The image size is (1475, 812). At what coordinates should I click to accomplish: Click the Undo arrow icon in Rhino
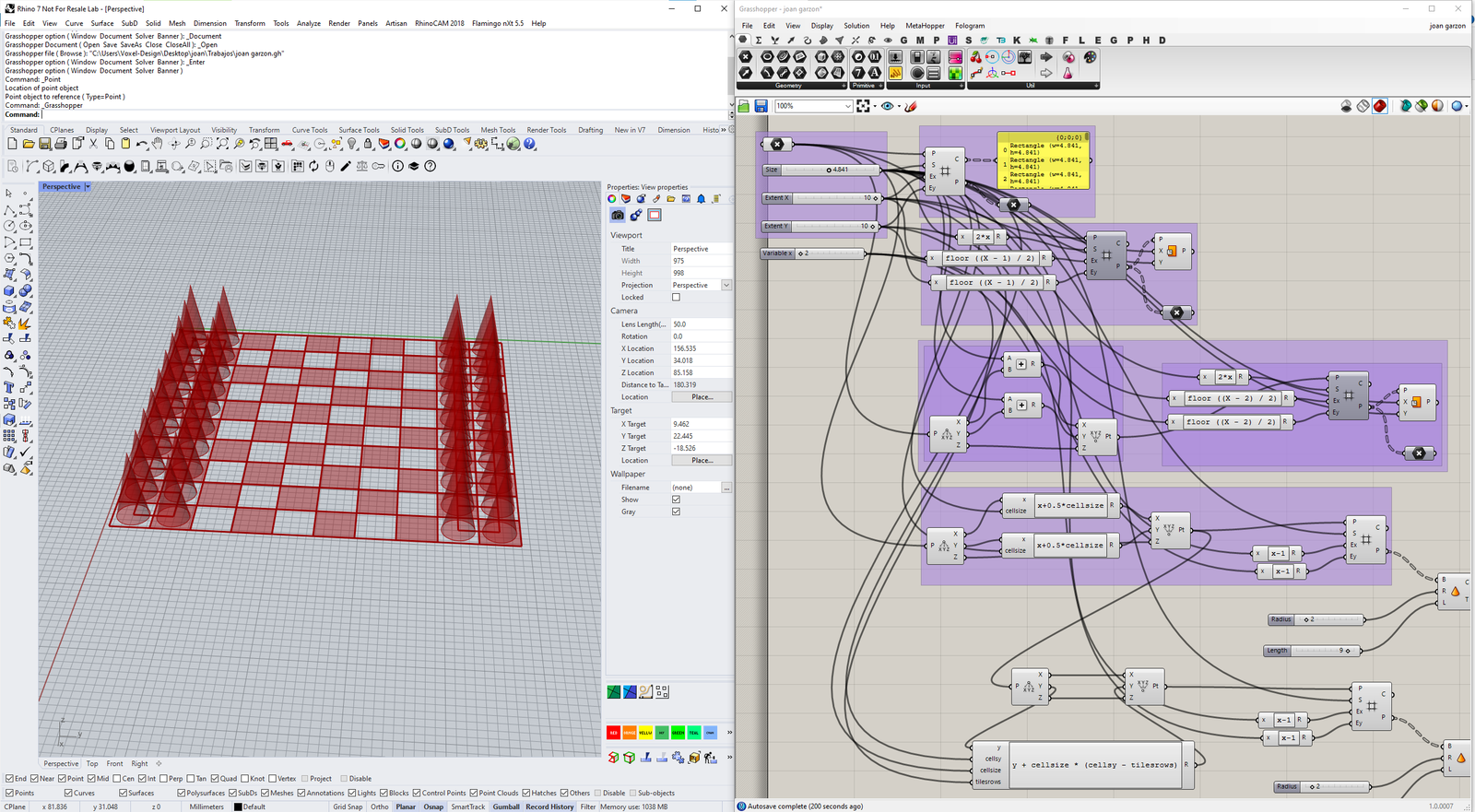pos(141,144)
